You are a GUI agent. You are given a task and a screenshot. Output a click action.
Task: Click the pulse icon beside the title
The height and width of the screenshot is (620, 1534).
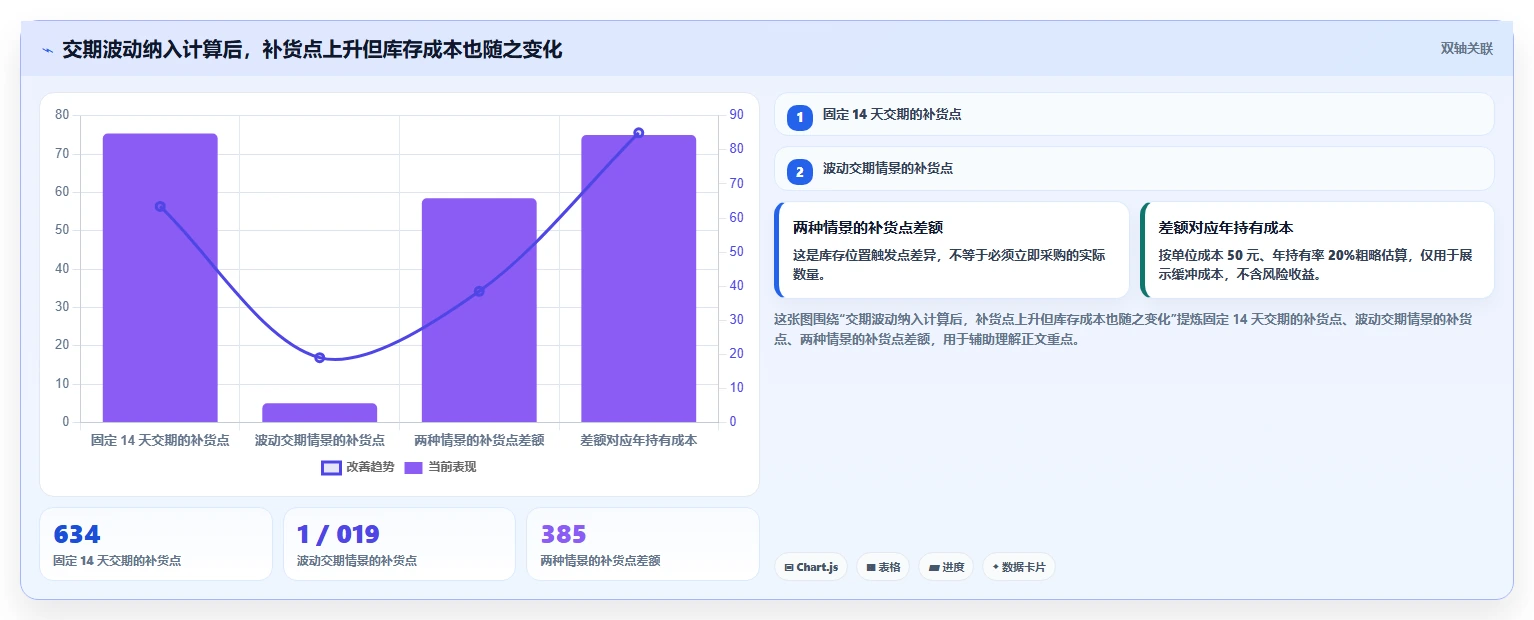click(47, 50)
